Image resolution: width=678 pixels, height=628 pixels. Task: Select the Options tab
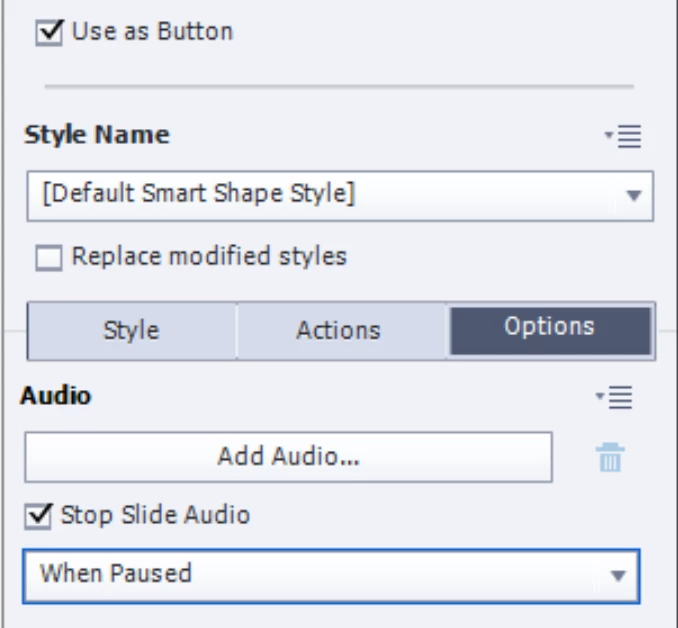point(550,331)
